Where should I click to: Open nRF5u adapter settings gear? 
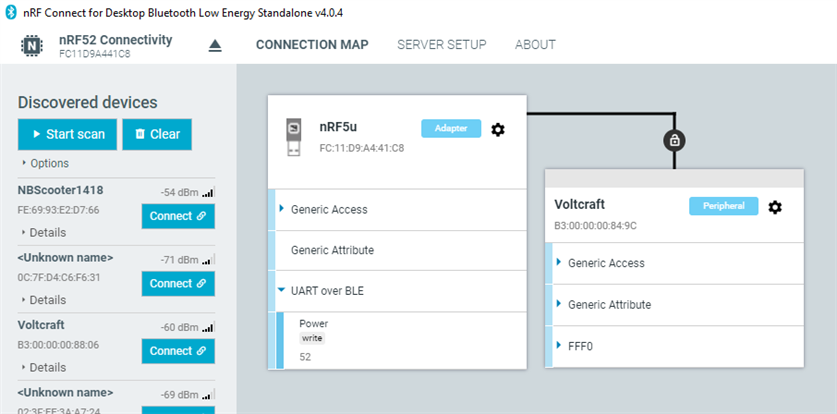(x=498, y=129)
